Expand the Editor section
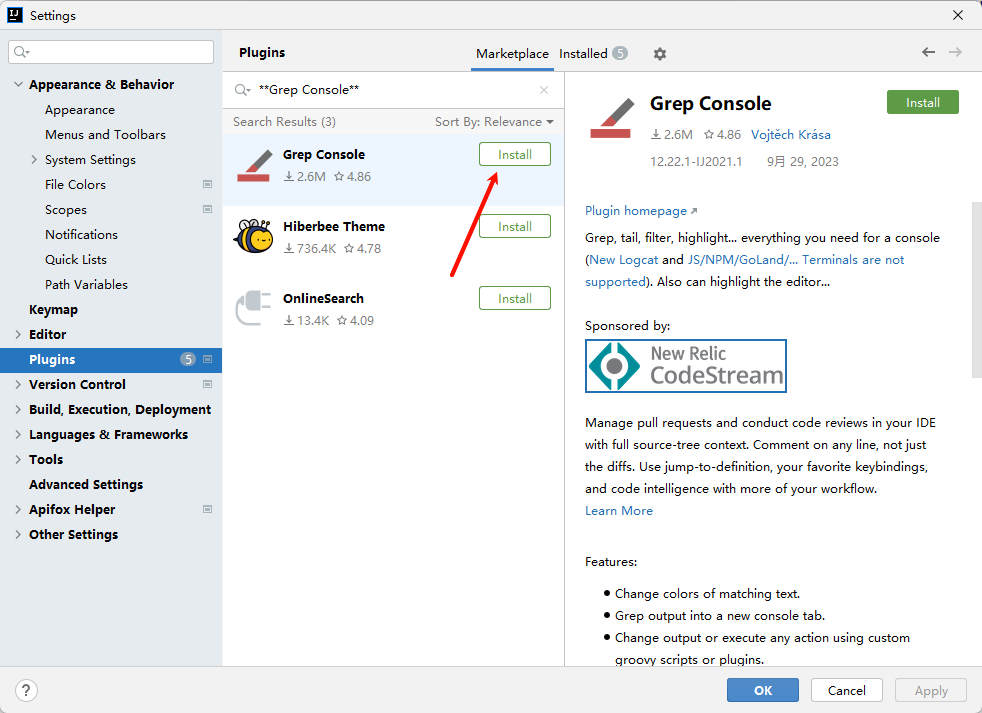Viewport: 982px width, 713px height. pyautogui.click(x=18, y=335)
